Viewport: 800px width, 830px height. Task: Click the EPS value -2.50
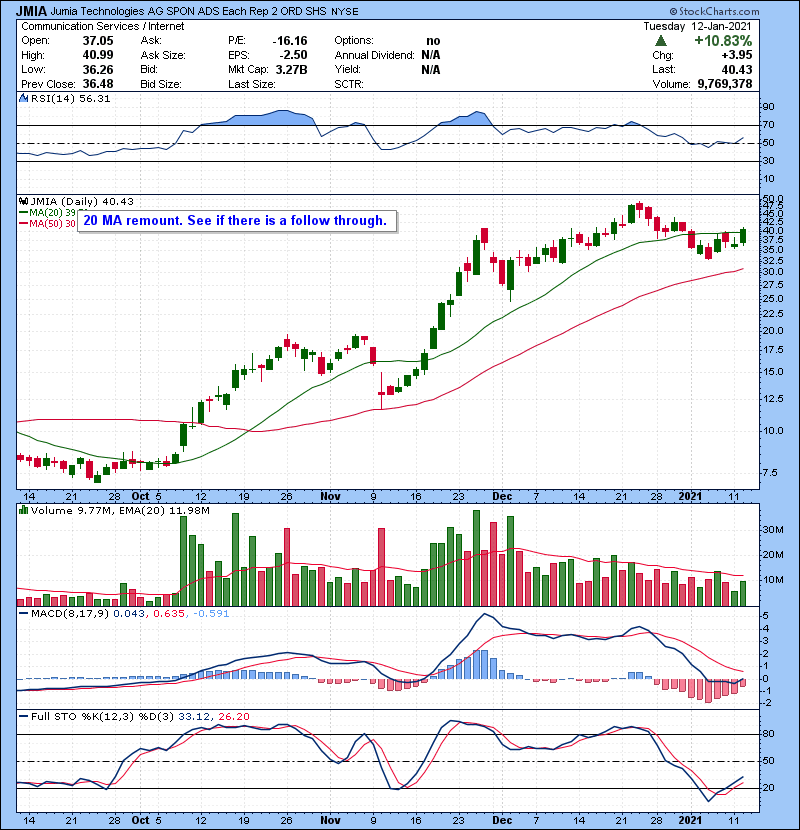click(x=293, y=55)
